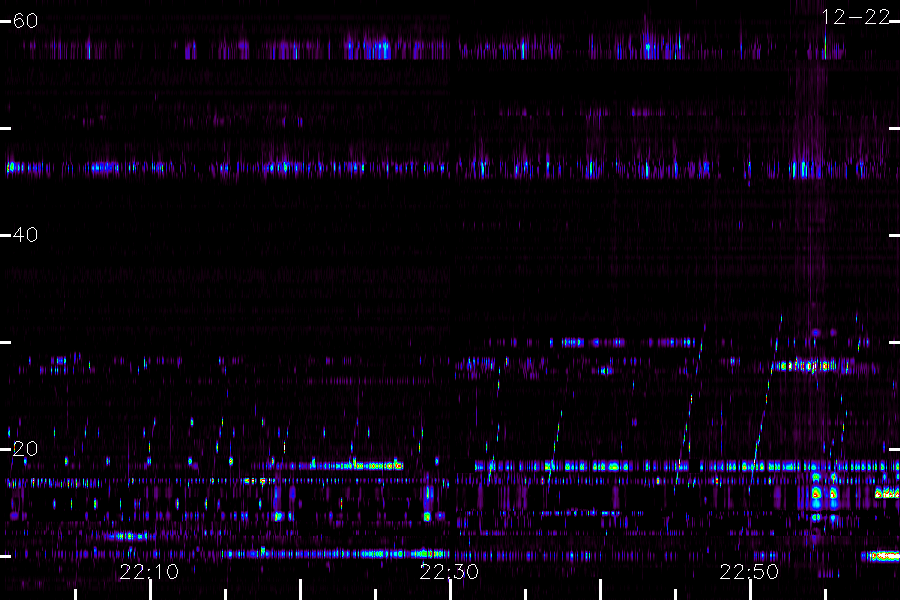
Task: Click the 40 frequency axis label
Action: [x=25, y=235]
